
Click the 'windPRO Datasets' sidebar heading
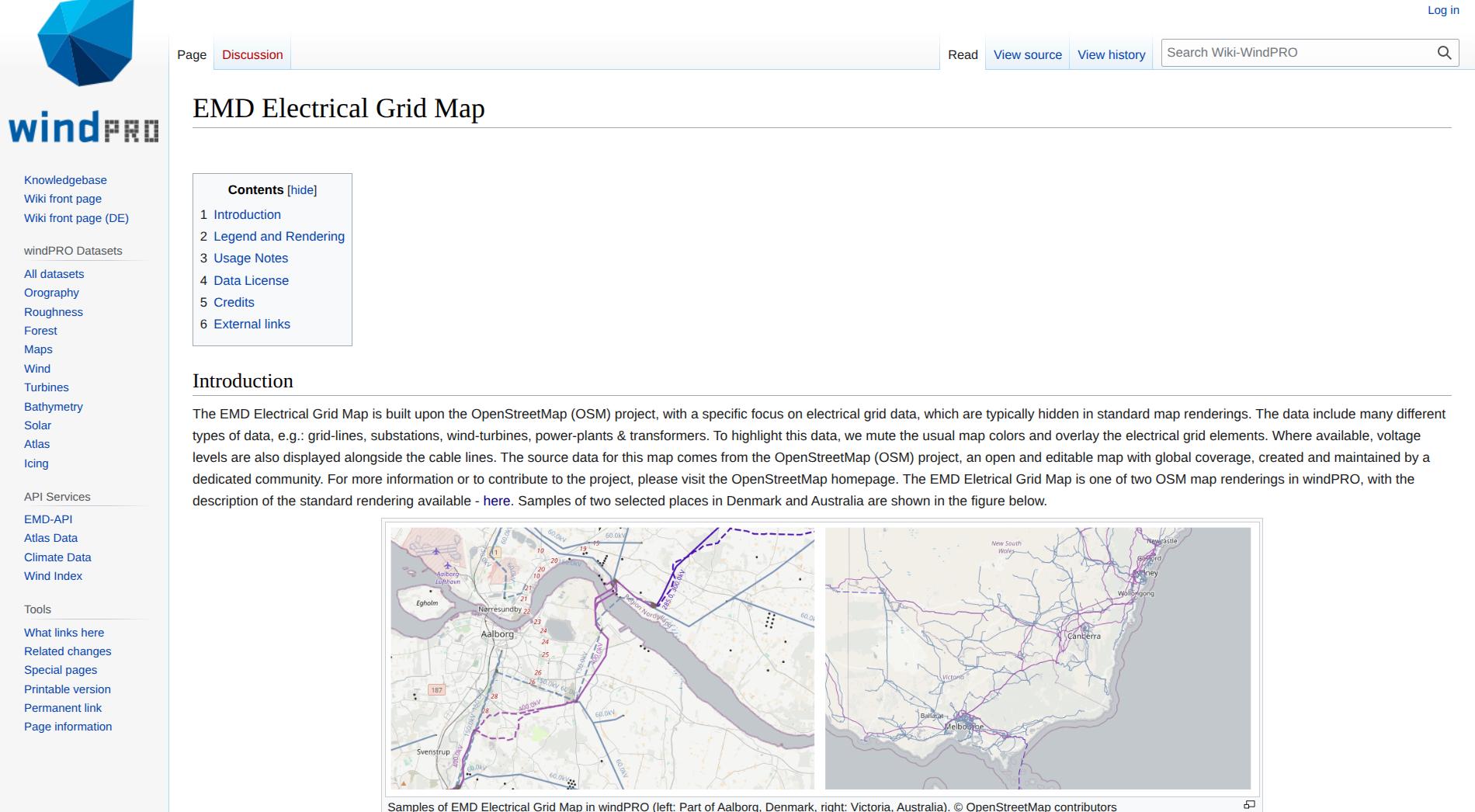coord(73,251)
